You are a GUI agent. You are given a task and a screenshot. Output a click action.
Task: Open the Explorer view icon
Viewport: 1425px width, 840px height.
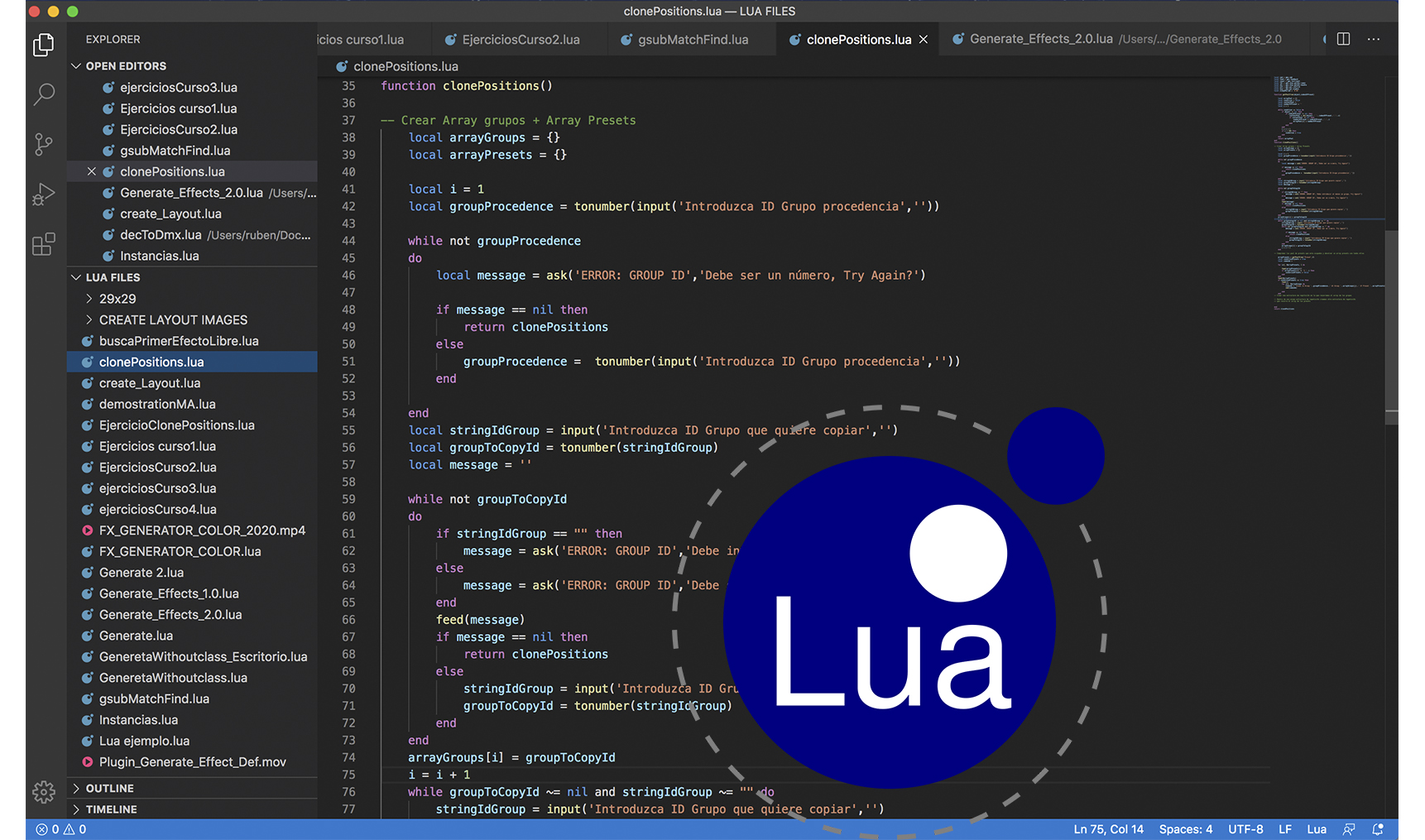tap(44, 45)
